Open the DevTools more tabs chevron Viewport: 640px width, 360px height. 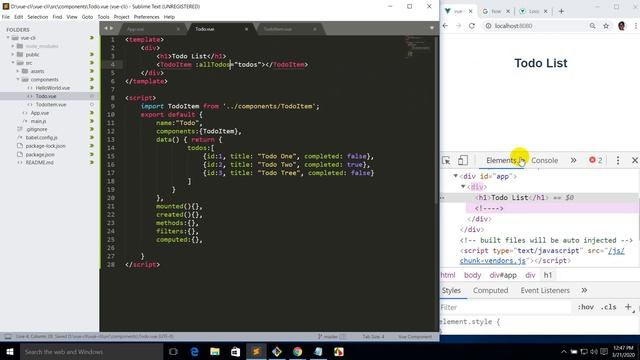pyautogui.click(x=573, y=160)
